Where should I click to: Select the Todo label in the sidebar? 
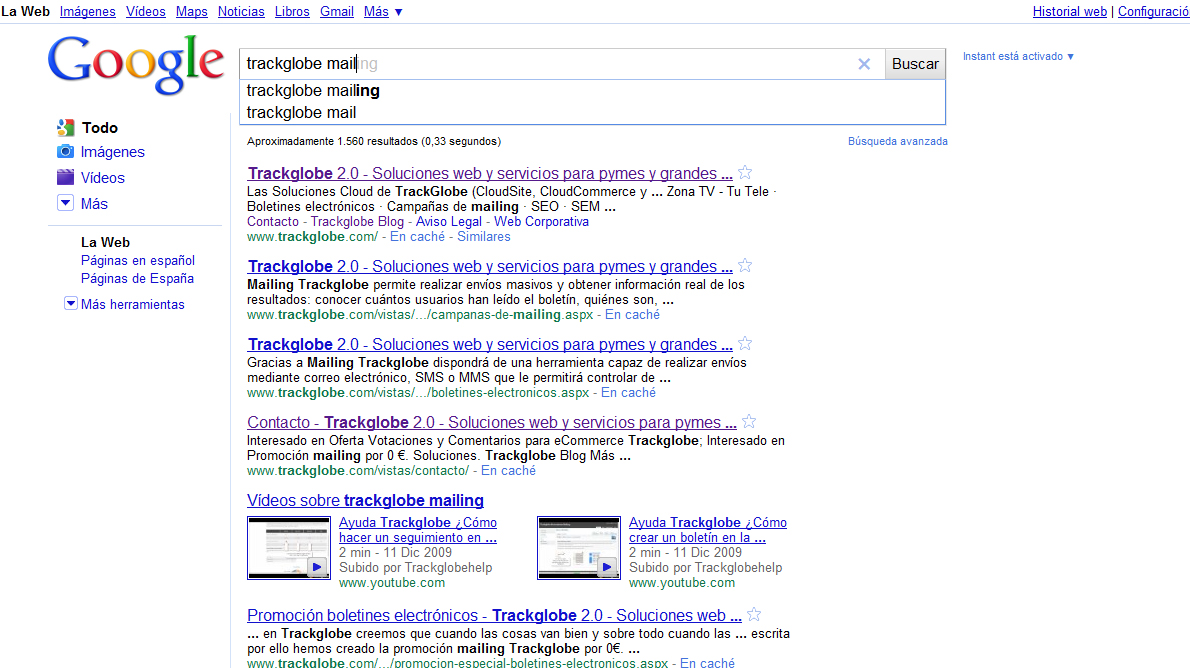coord(99,128)
